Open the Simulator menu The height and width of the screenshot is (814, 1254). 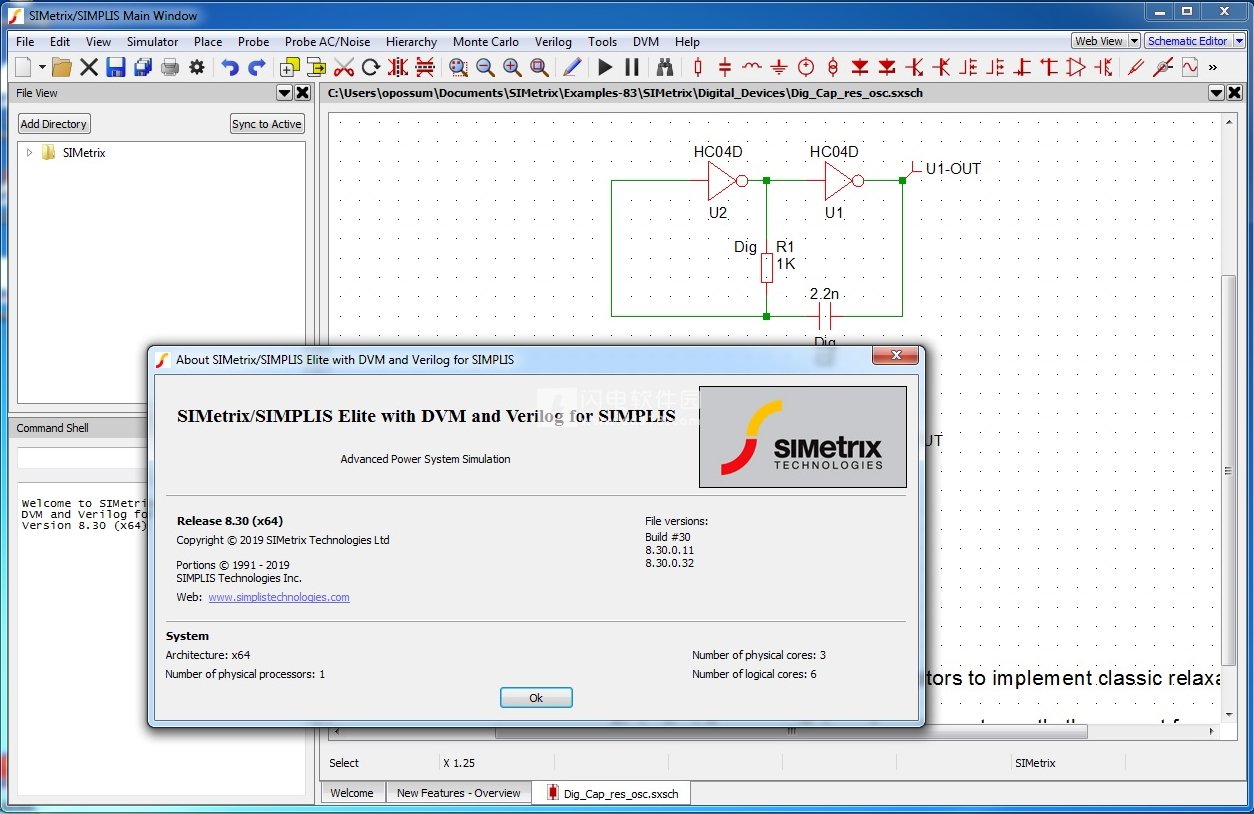tap(152, 42)
